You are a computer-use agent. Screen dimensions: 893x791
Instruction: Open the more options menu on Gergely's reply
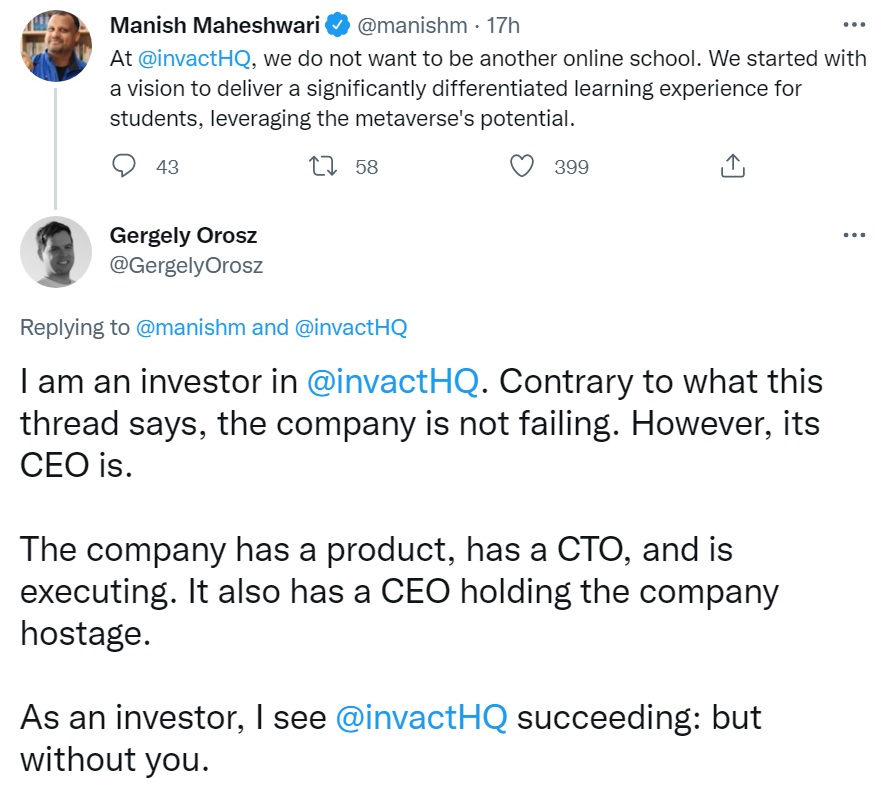click(853, 235)
